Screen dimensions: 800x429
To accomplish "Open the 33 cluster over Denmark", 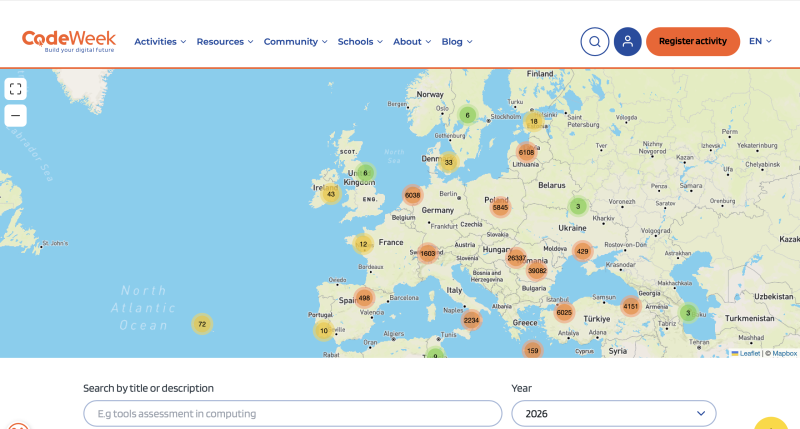I will pyautogui.click(x=448, y=162).
